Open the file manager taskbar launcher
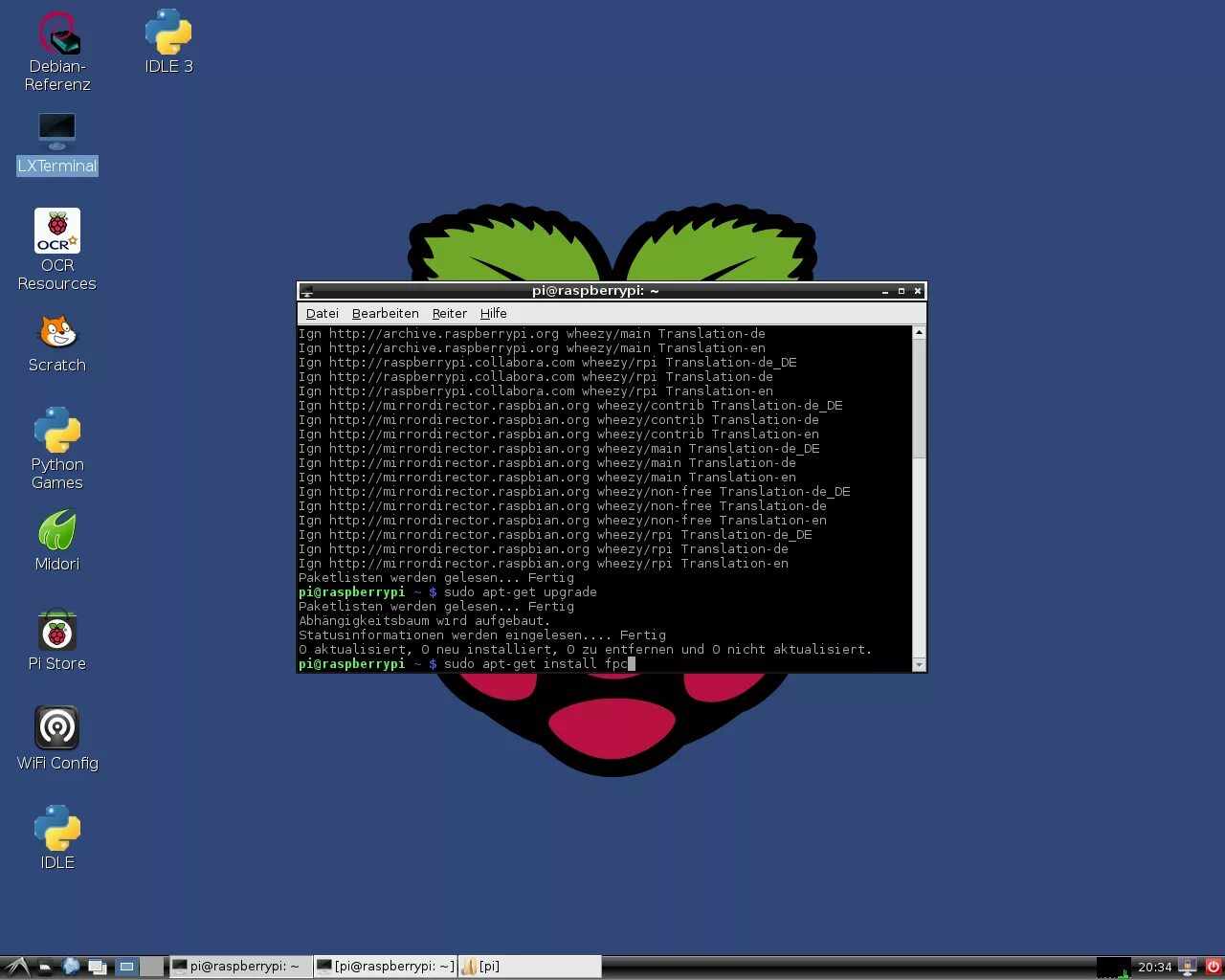Viewport: 1225px width, 980px height. (44, 967)
